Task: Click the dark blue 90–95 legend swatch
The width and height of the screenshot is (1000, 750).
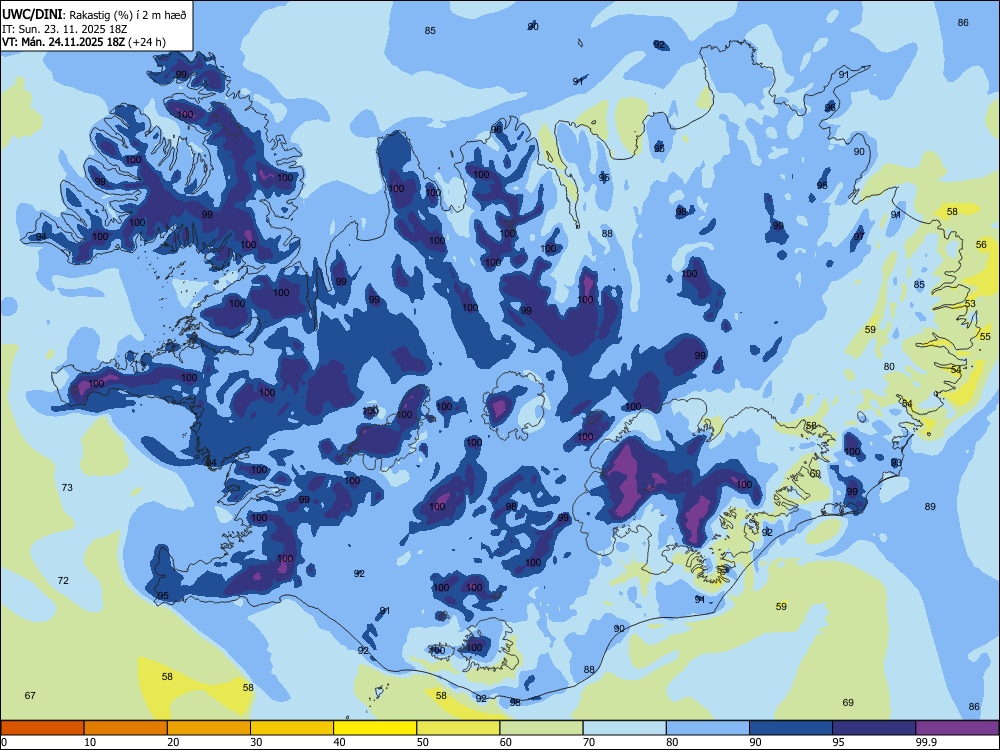Action: pyautogui.click(x=791, y=728)
